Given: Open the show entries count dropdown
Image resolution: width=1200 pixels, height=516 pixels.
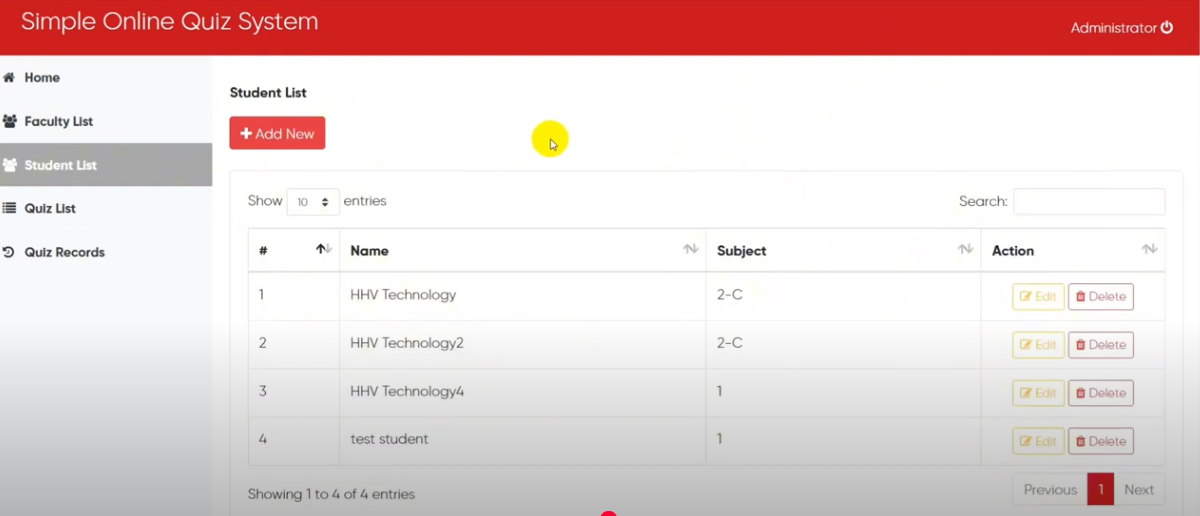Looking at the screenshot, I should (313, 202).
